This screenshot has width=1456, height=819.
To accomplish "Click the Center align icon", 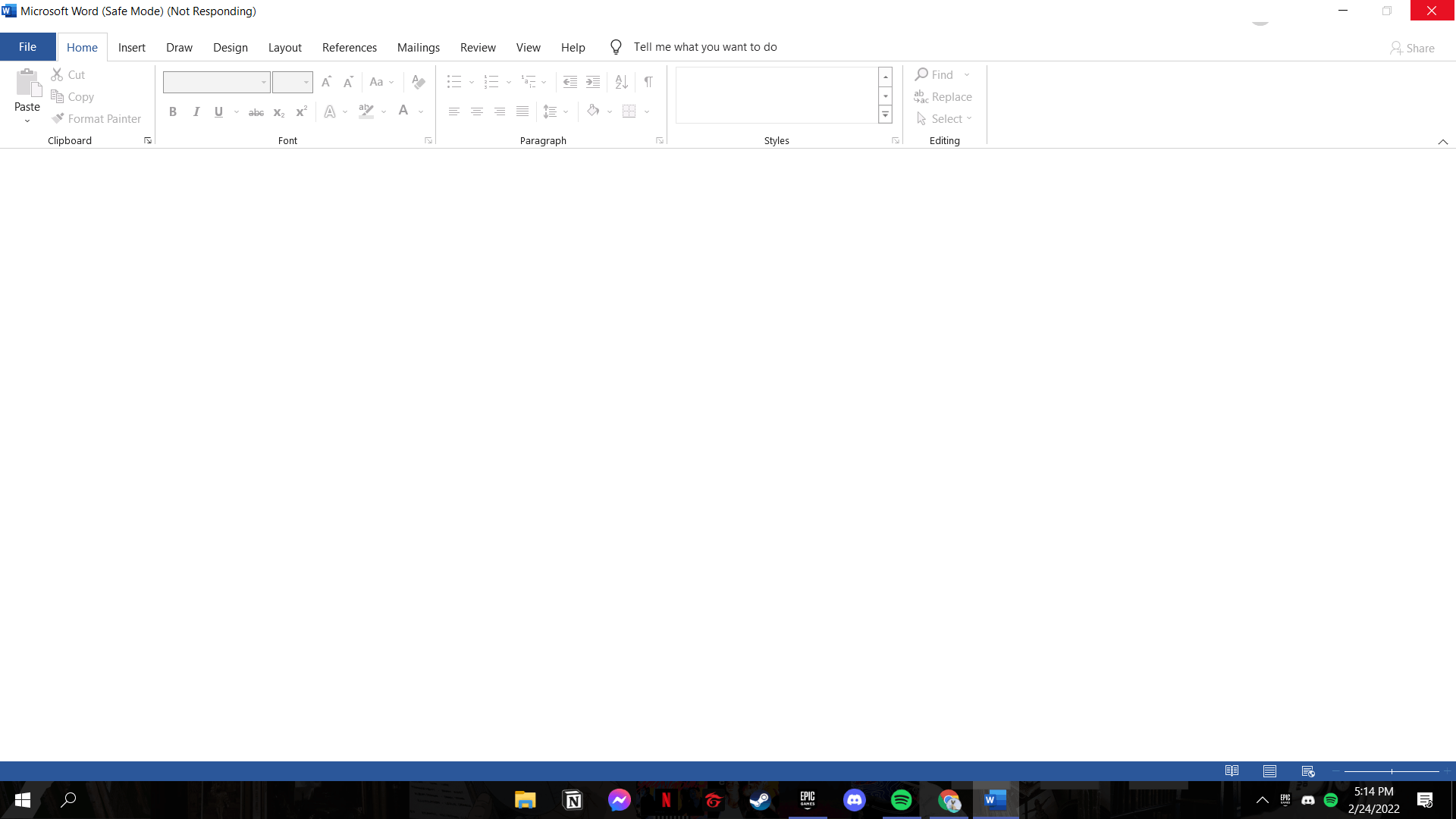I will click(477, 111).
